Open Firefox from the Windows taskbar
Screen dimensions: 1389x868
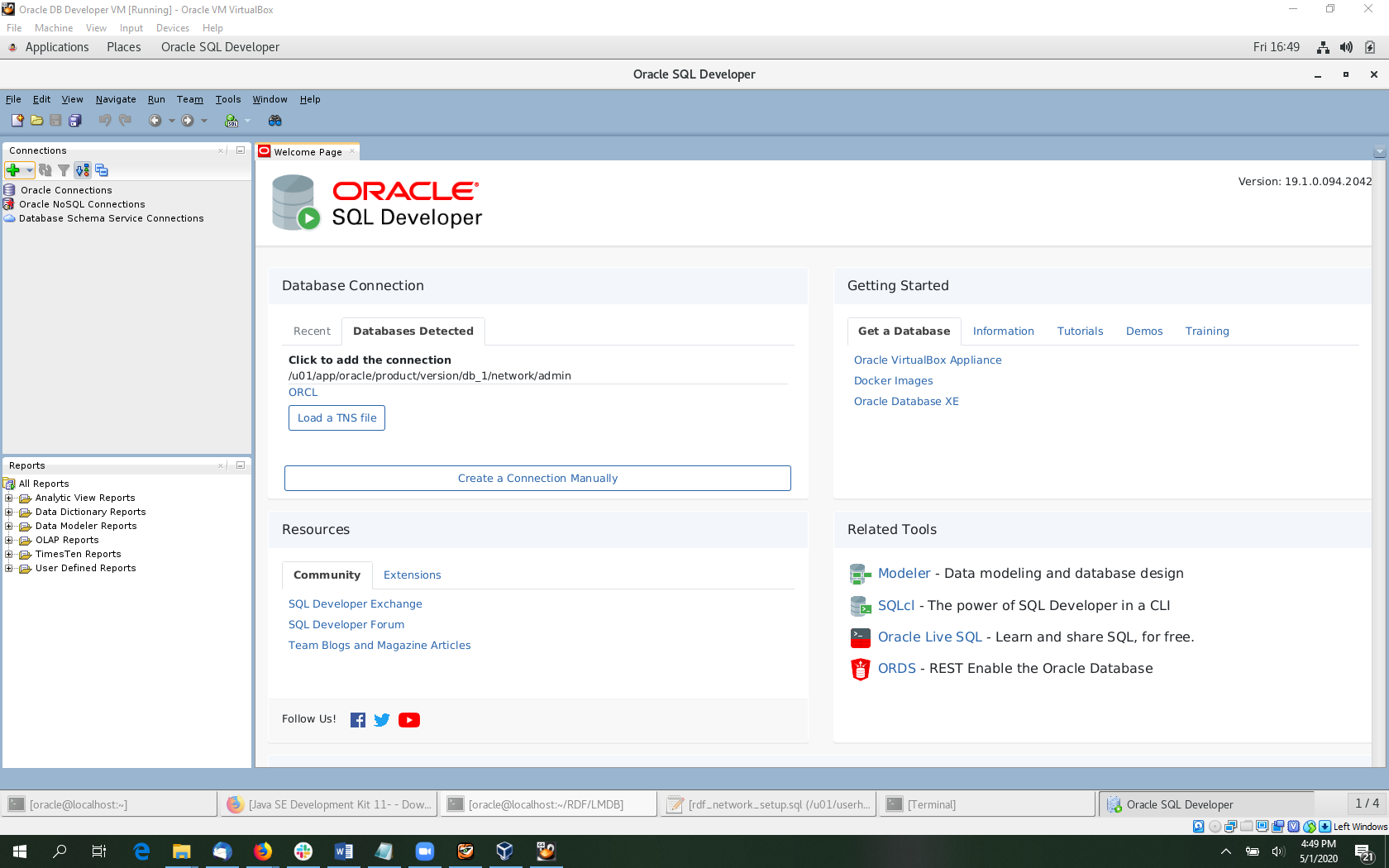coord(263,851)
